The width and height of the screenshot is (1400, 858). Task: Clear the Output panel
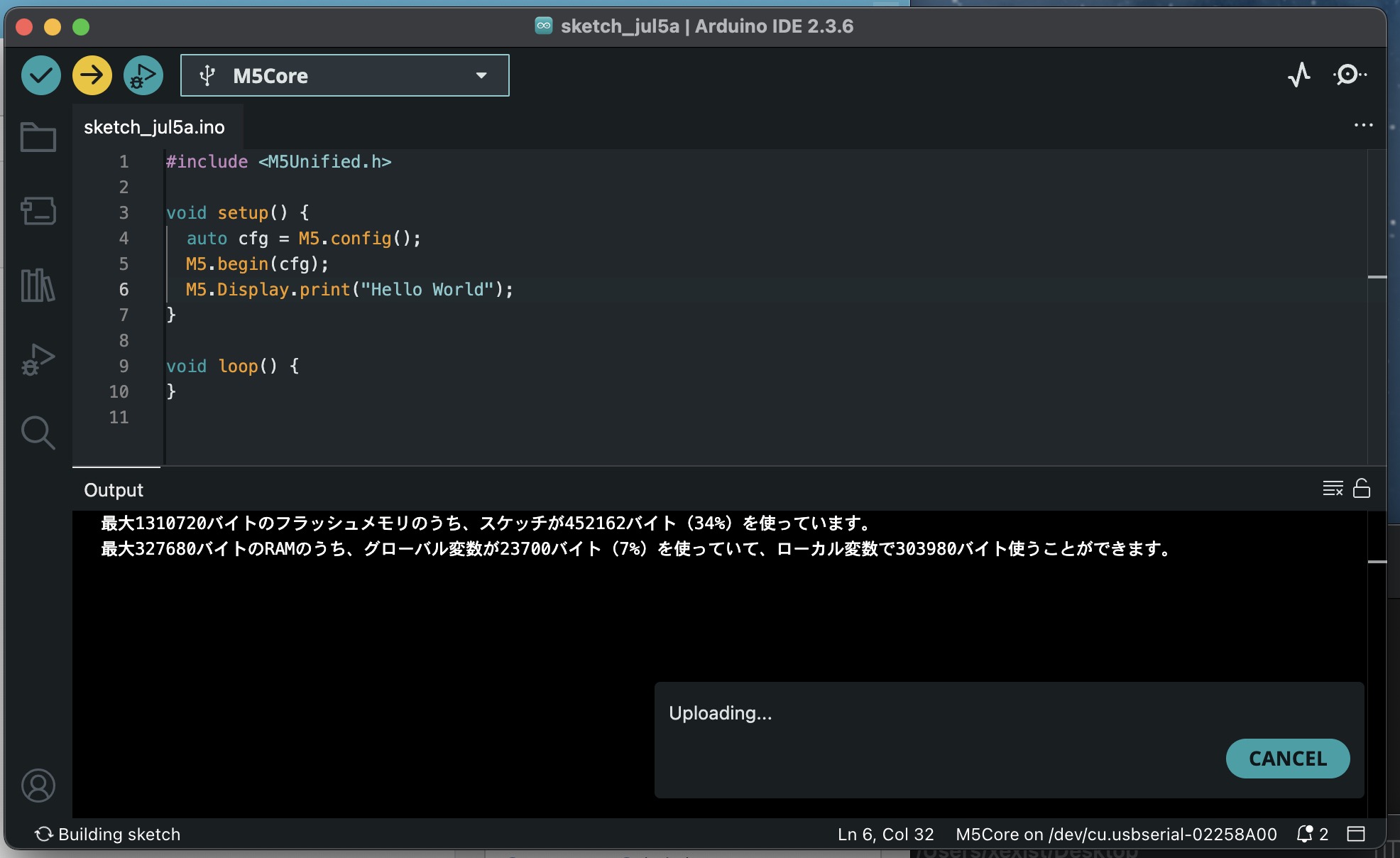pyautogui.click(x=1333, y=489)
